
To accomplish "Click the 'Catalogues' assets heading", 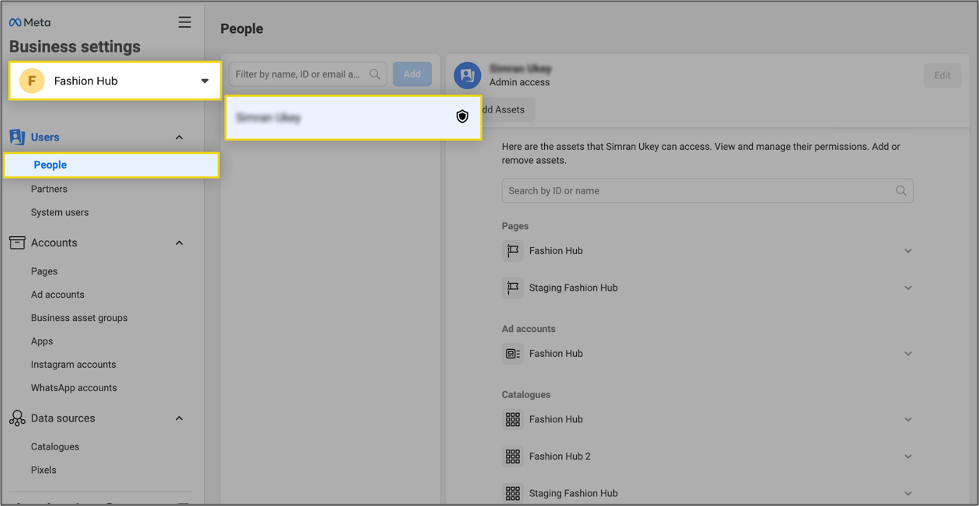I will (526, 395).
